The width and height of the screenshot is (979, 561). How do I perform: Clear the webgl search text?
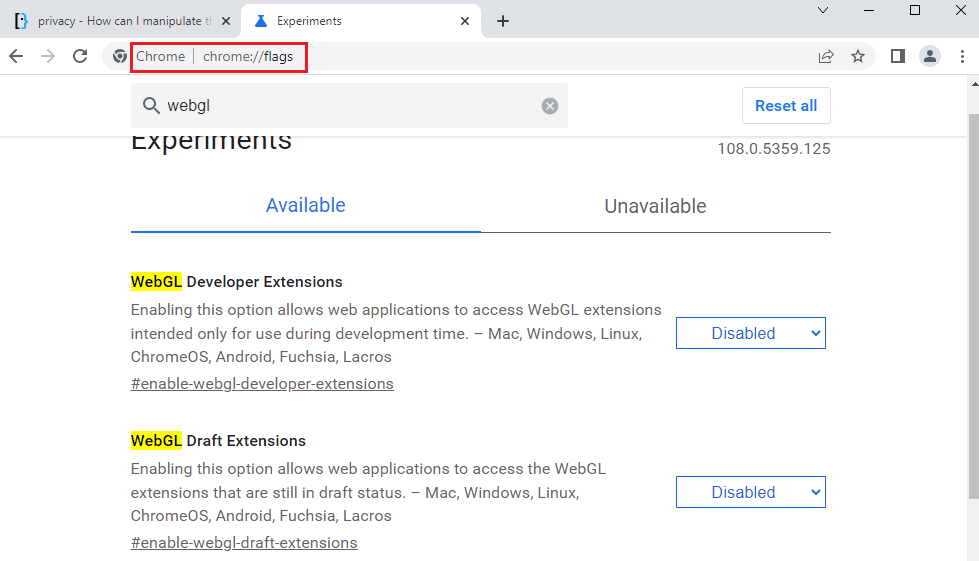click(549, 106)
